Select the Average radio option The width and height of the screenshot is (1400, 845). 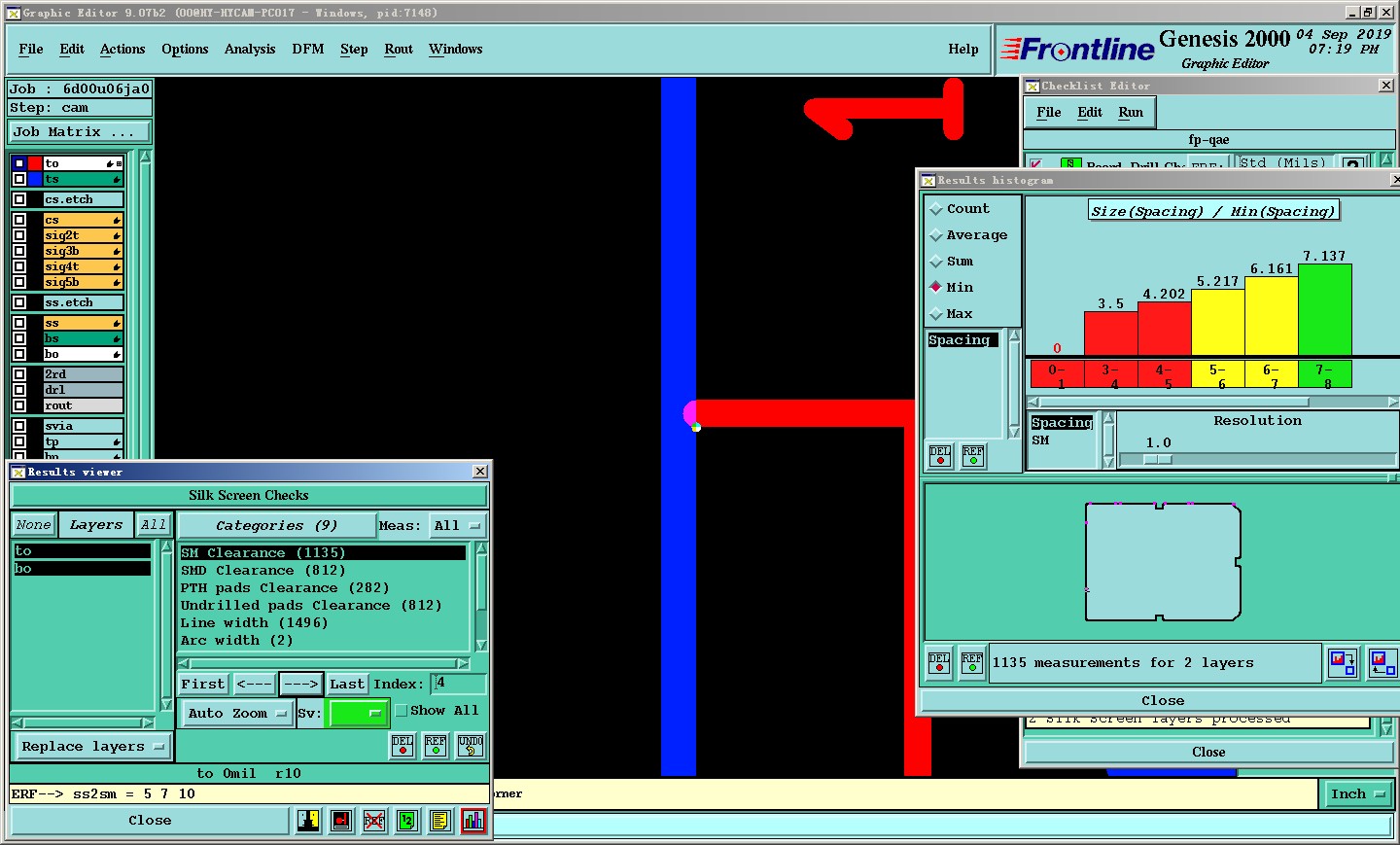click(x=936, y=235)
